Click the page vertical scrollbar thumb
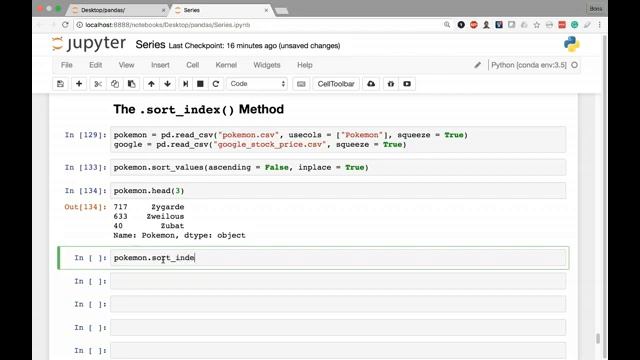This screenshot has width=640, height=360. click(x=598, y=338)
